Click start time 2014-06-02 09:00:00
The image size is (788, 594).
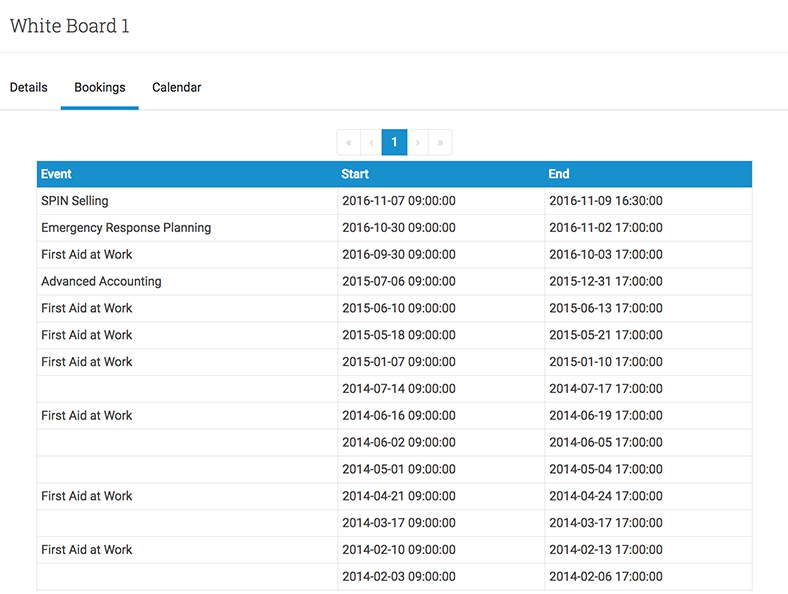click(399, 442)
